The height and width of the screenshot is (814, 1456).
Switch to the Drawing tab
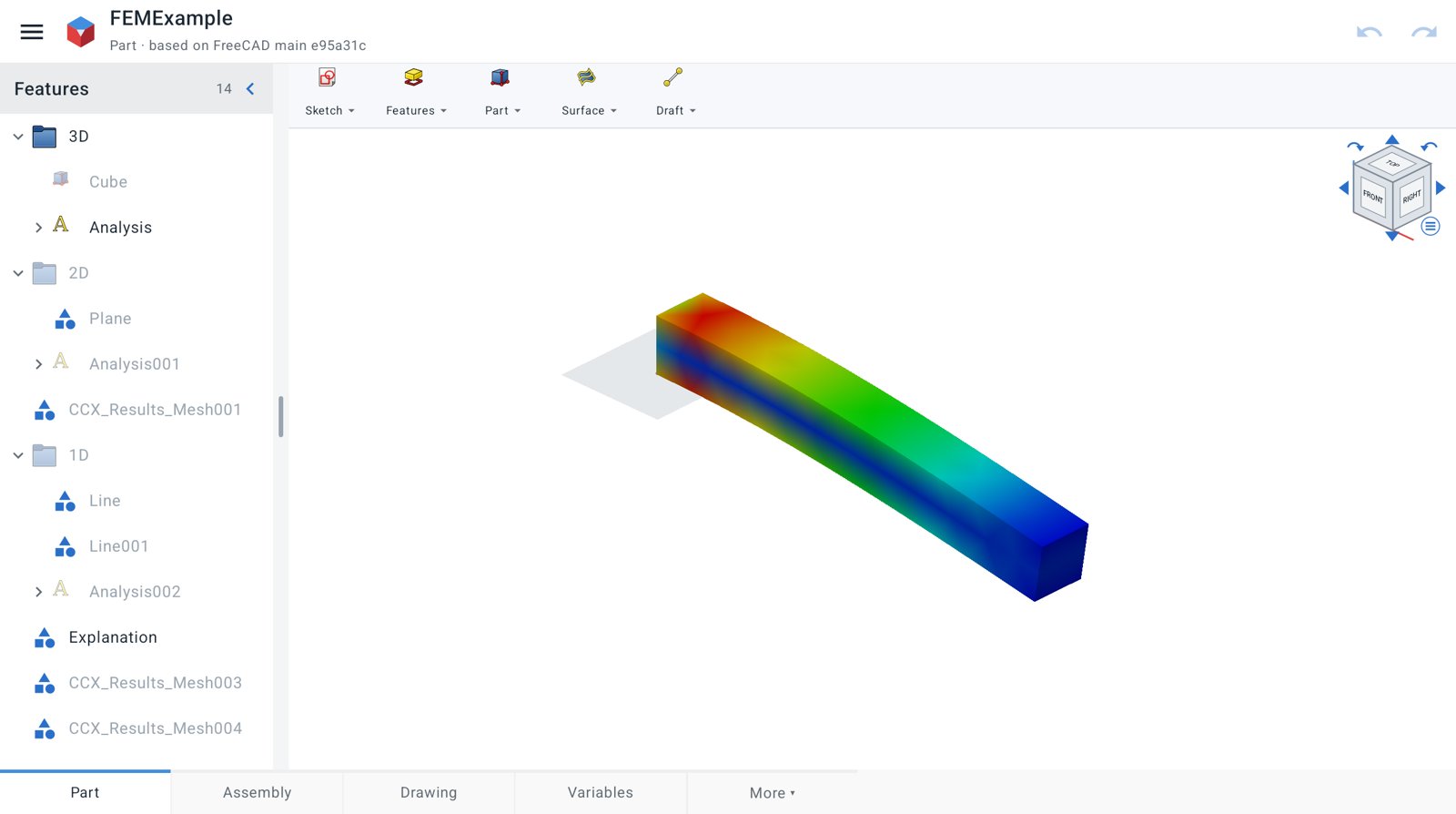click(x=429, y=792)
